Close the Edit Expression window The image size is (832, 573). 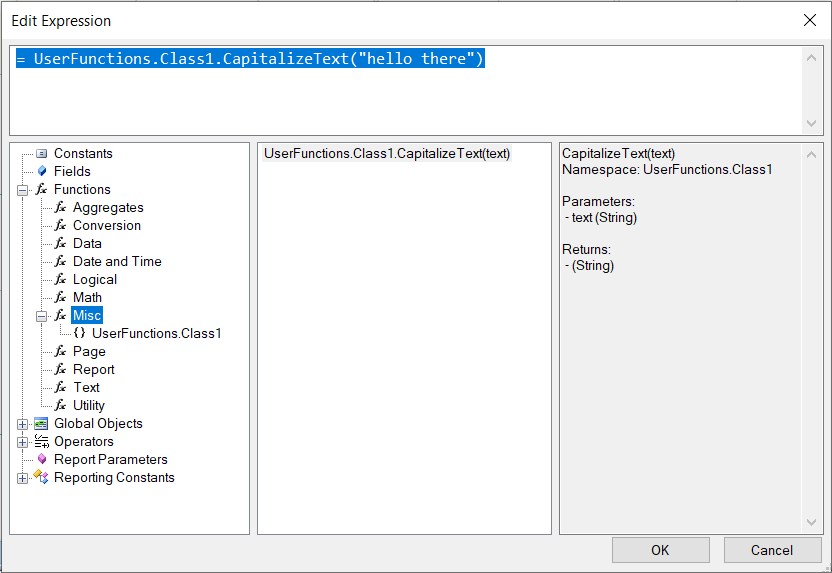point(810,20)
